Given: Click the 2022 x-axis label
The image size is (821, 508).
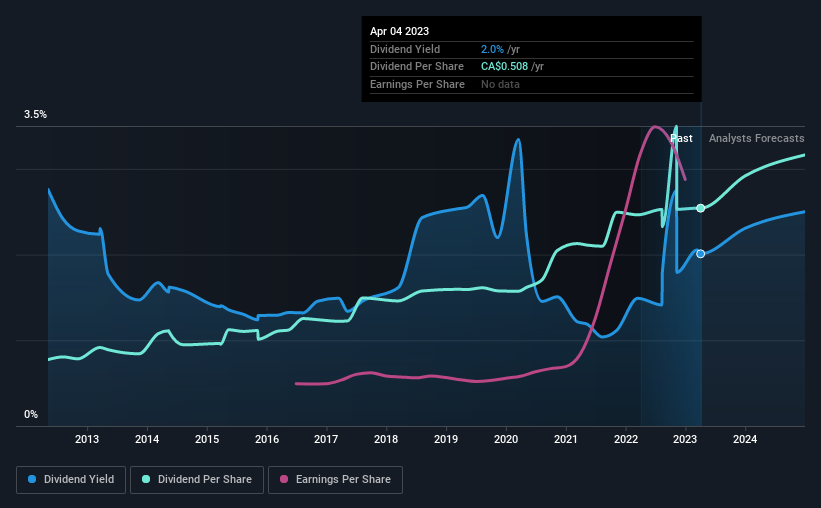Looking at the screenshot, I should 626,439.
